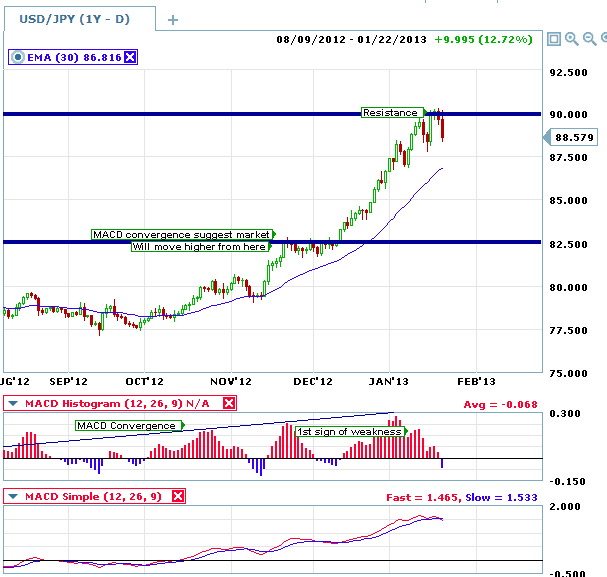This screenshot has width=607, height=577.
Task: Click the +9.995 (12.72%) change value
Action: click(484, 39)
